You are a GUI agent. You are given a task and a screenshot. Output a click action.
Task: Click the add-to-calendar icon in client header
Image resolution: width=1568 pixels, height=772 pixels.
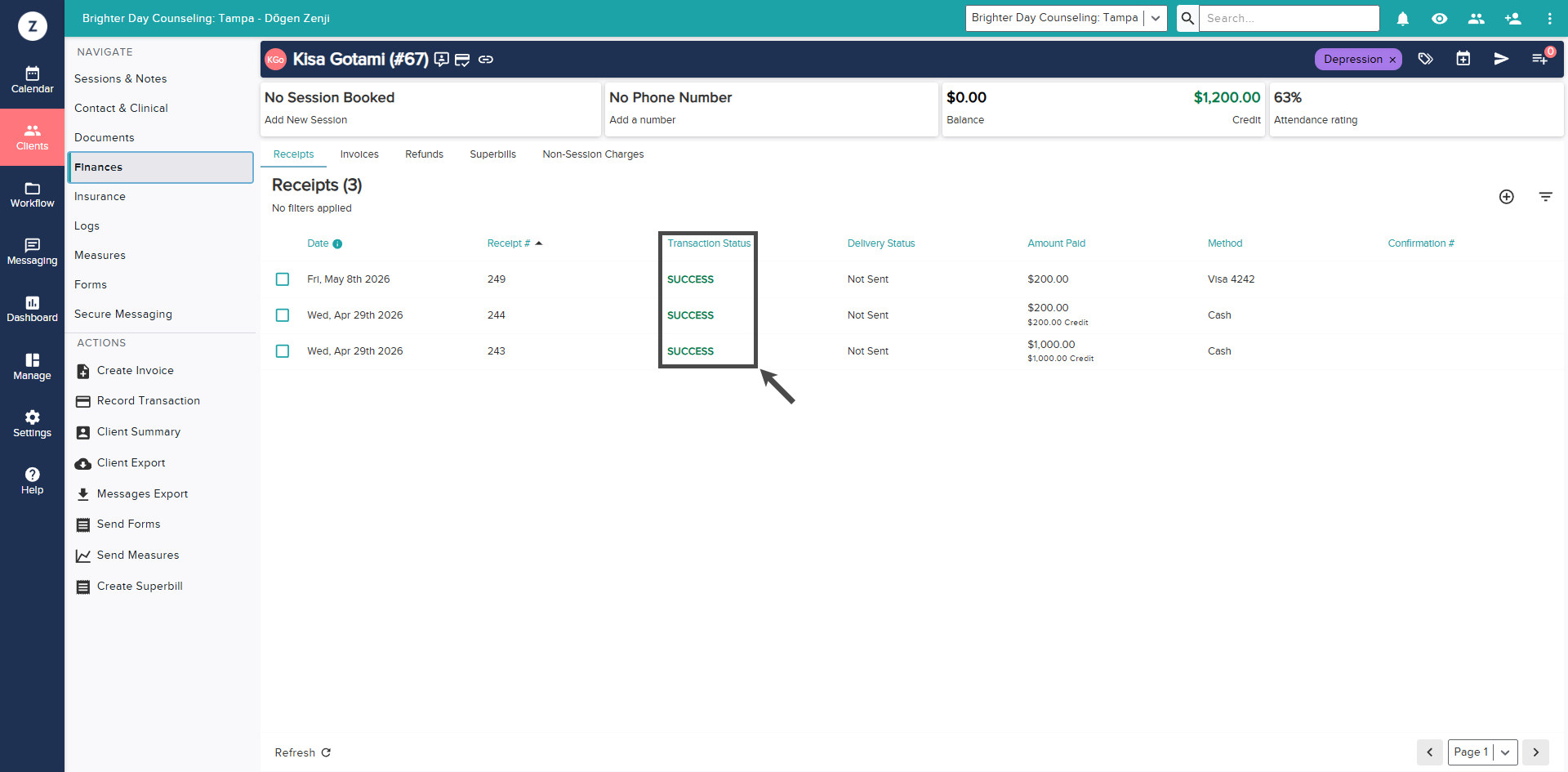1463,59
